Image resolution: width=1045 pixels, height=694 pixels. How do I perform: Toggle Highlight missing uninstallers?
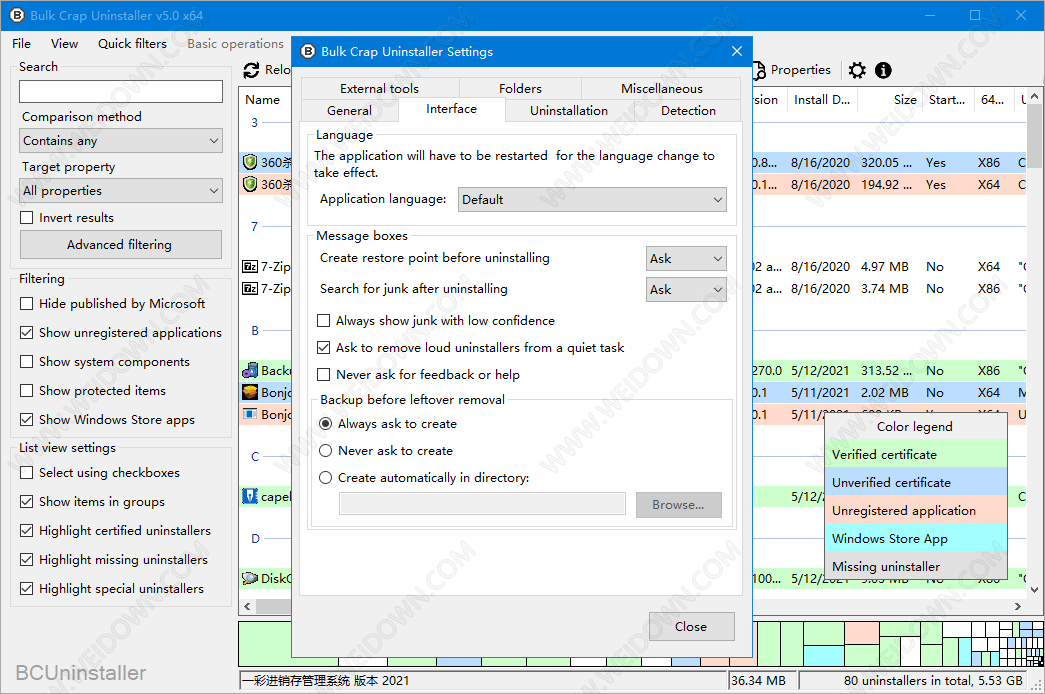tap(27, 559)
